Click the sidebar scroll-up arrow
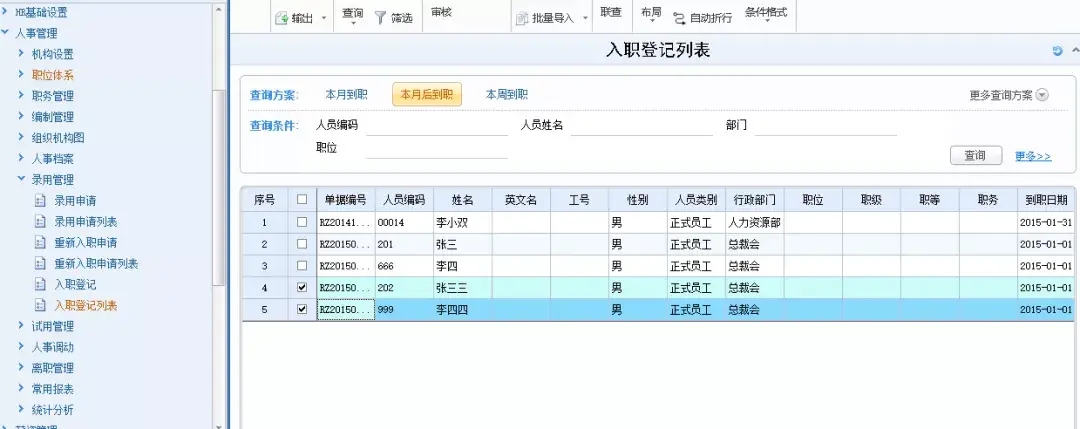The image size is (1080, 429). click(219, 10)
